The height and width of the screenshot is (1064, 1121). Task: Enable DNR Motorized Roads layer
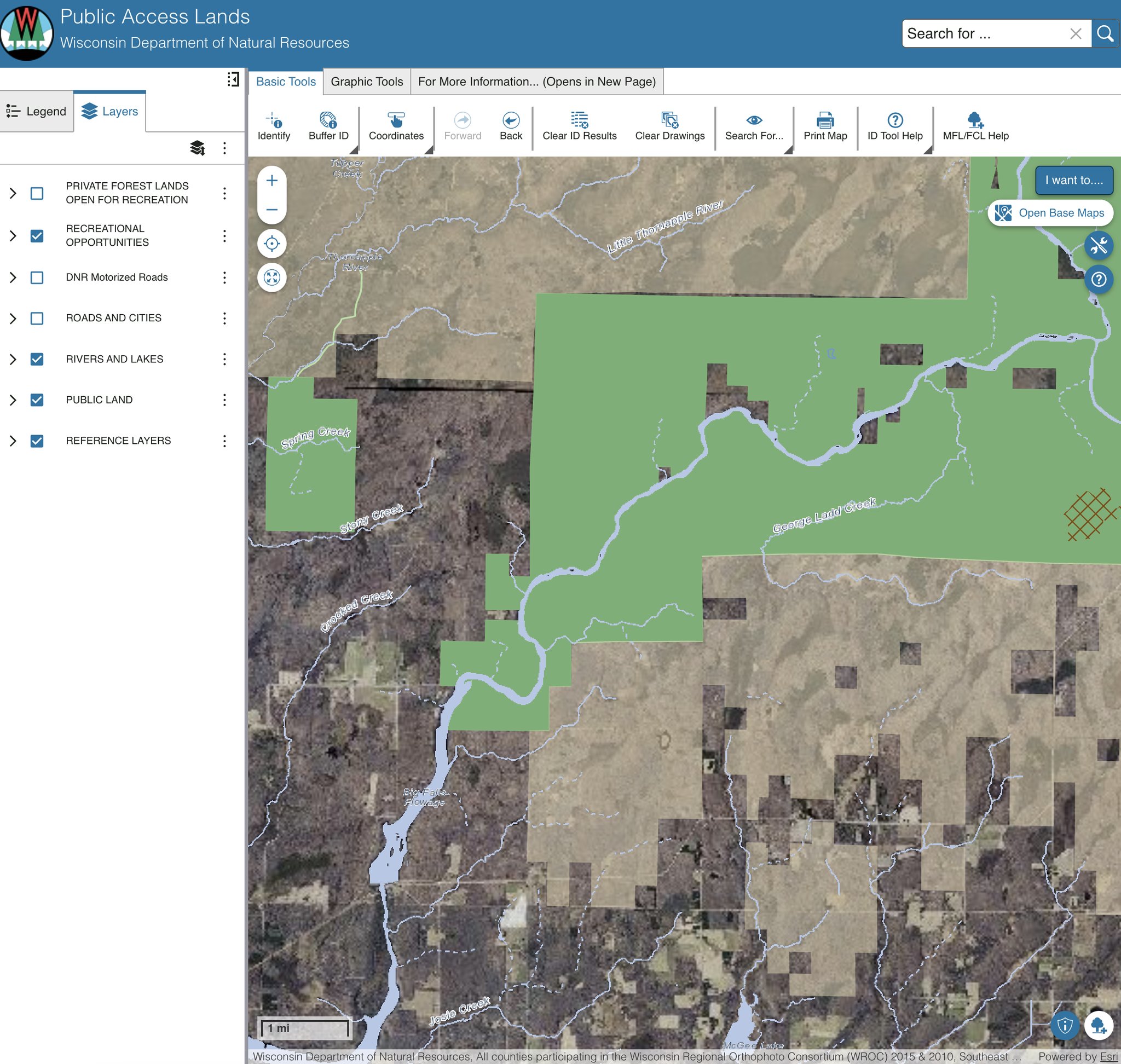pyautogui.click(x=37, y=277)
